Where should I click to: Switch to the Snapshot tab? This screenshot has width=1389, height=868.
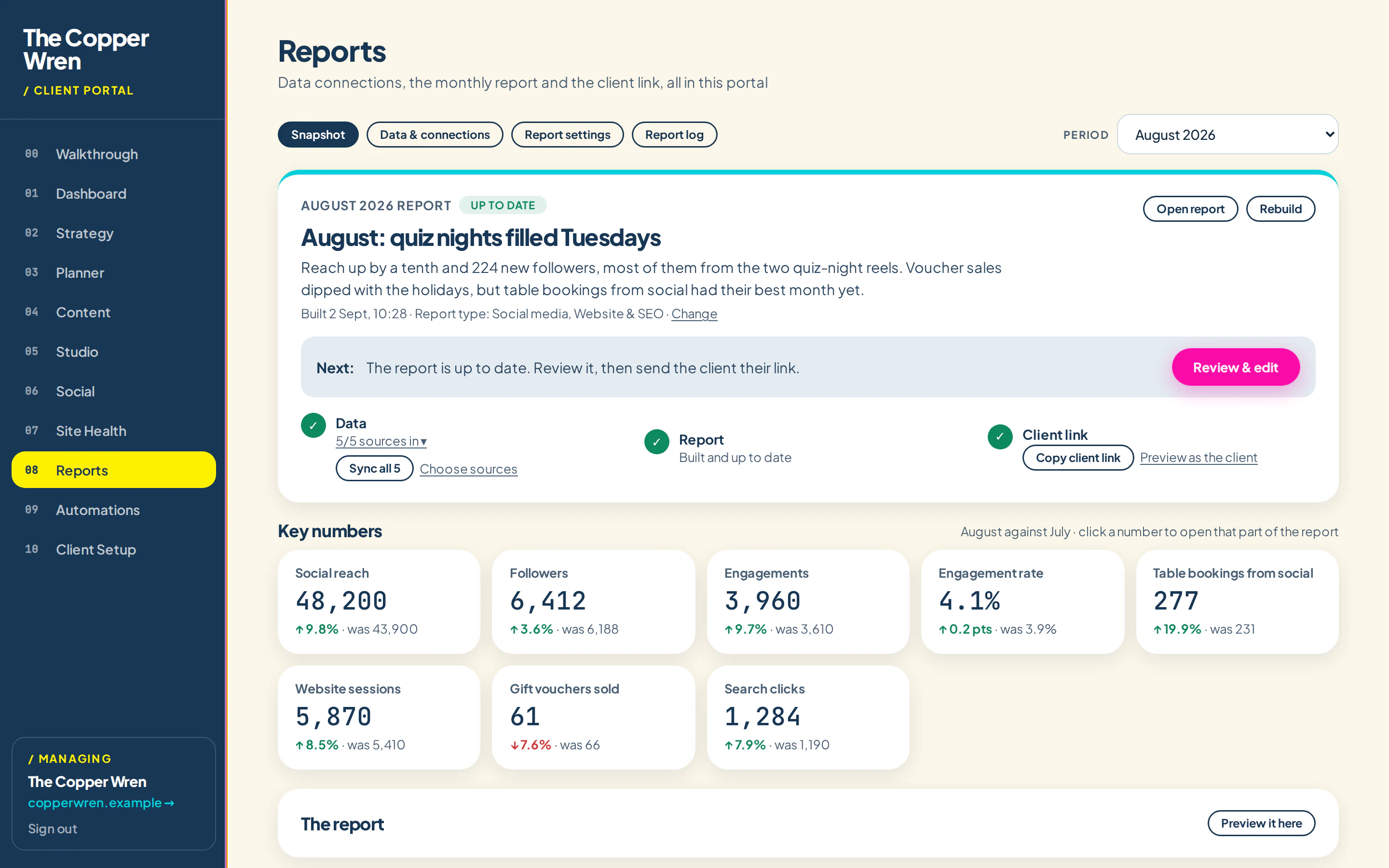(x=318, y=135)
